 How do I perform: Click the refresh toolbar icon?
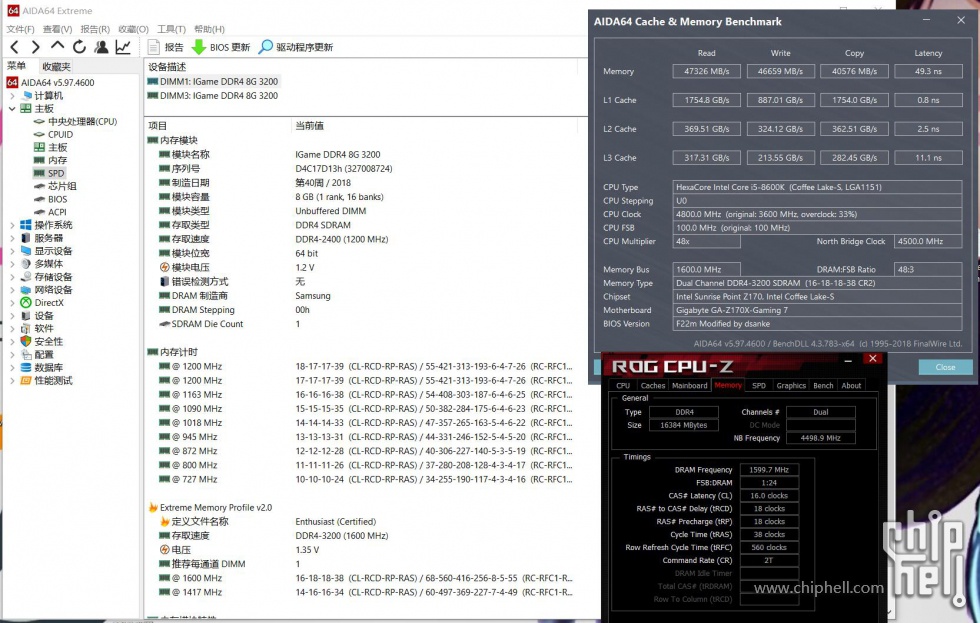tap(79, 47)
